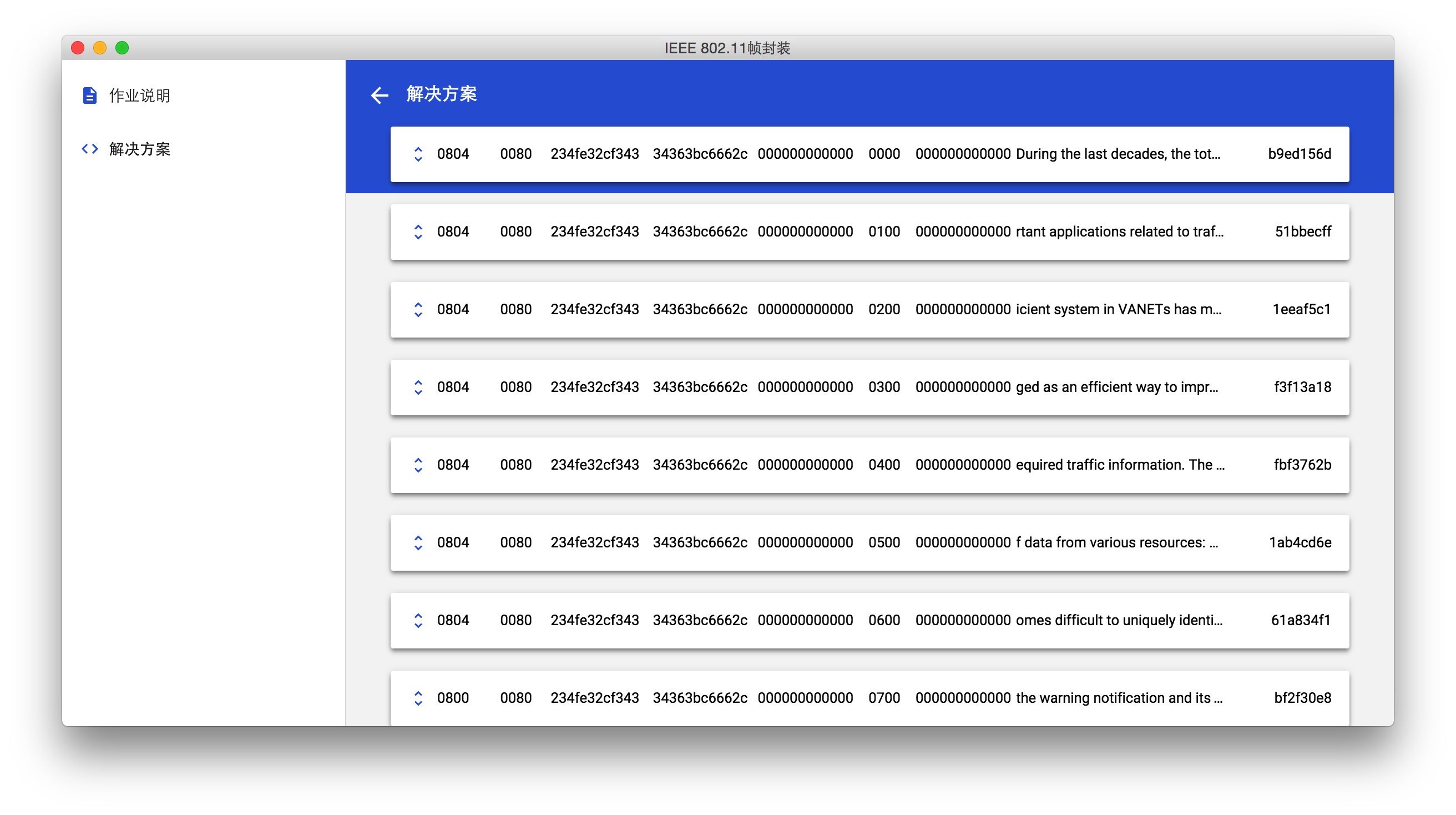The height and width of the screenshot is (815, 1456).
Task: Click the green macOS fullscreen window button
Action: pos(122,48)
